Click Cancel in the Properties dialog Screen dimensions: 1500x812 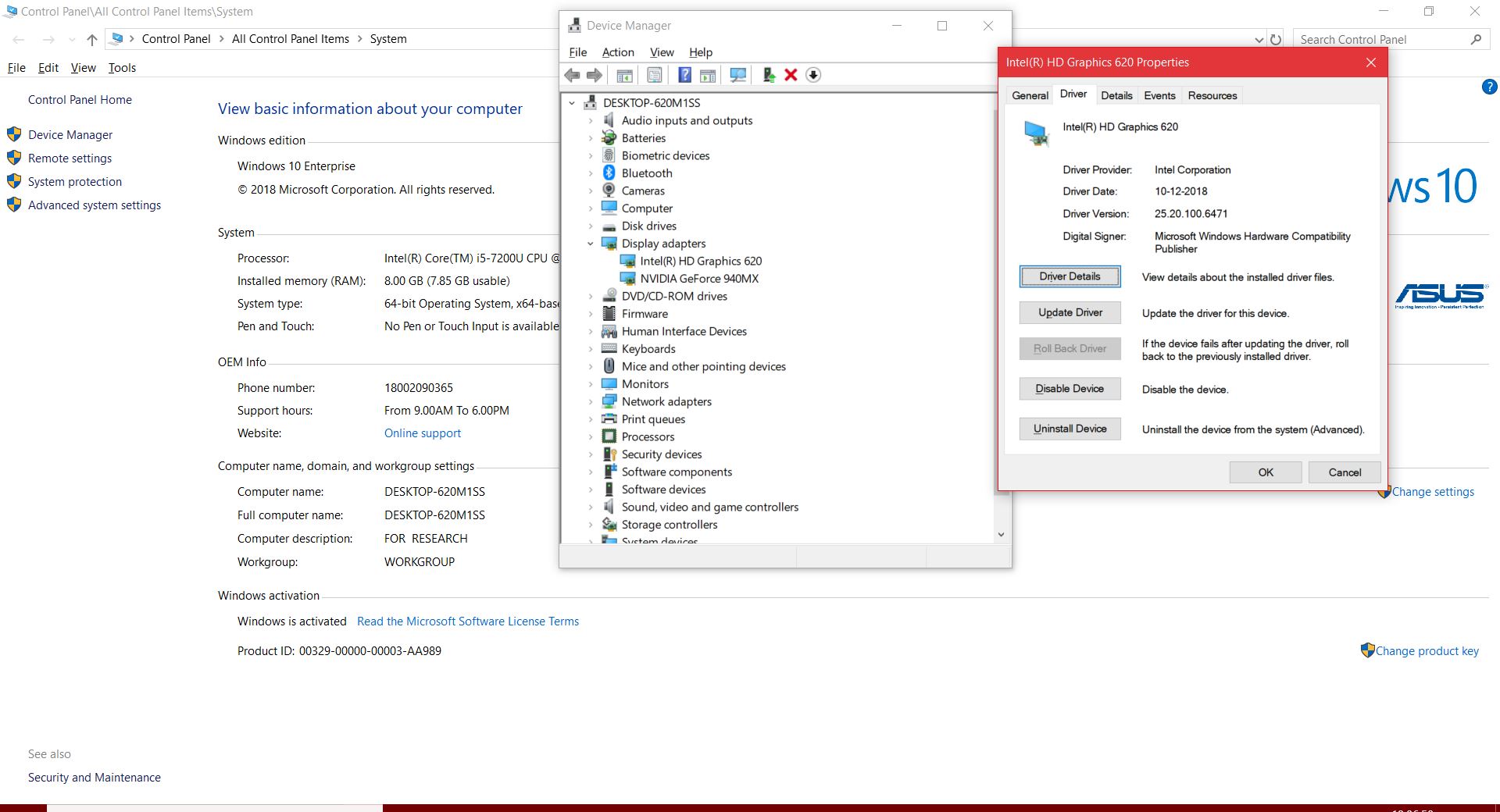1345,472
